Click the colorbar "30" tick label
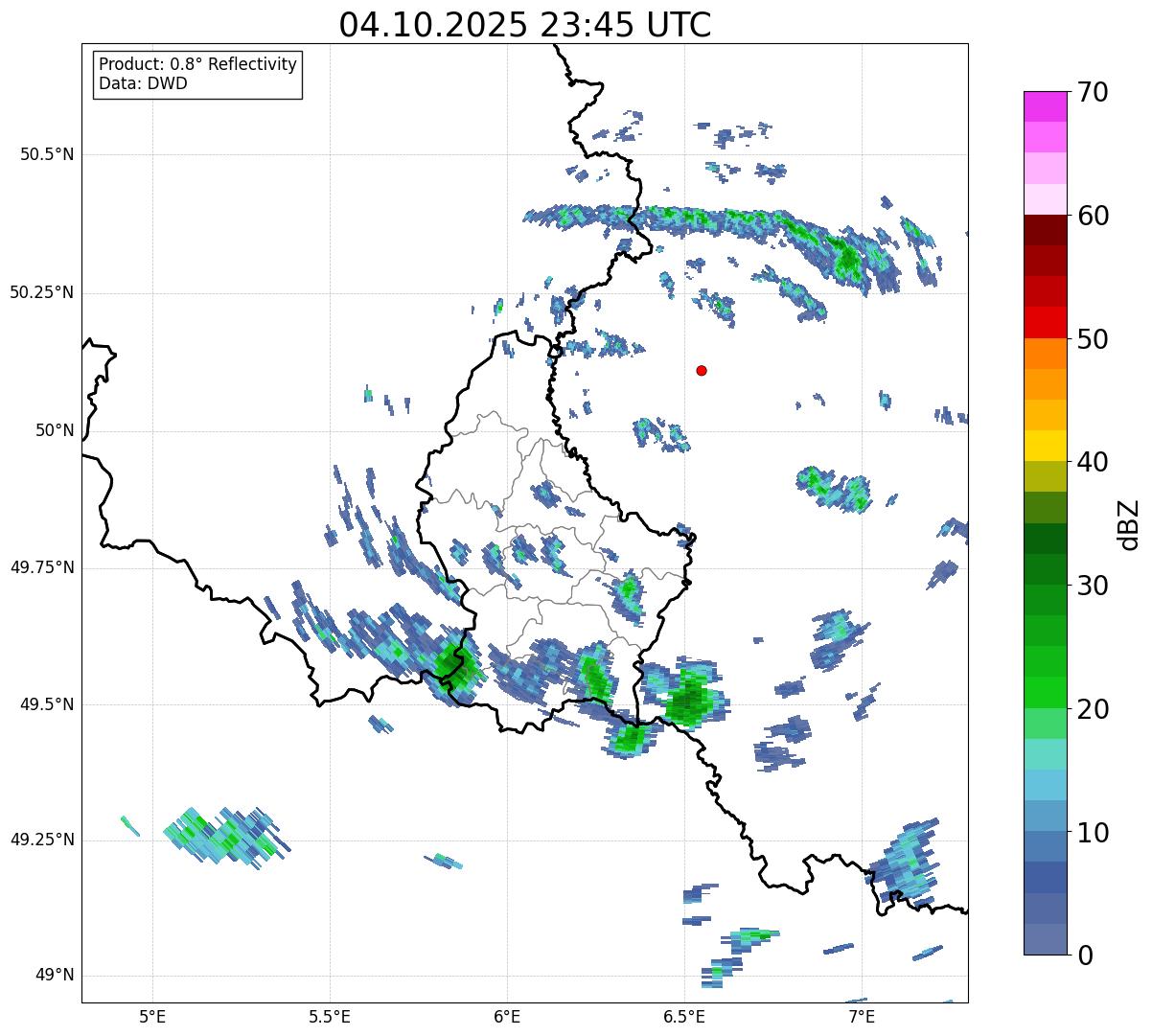The width and height of the screenshot is (1152, 1036). (x=1093, y=586)
